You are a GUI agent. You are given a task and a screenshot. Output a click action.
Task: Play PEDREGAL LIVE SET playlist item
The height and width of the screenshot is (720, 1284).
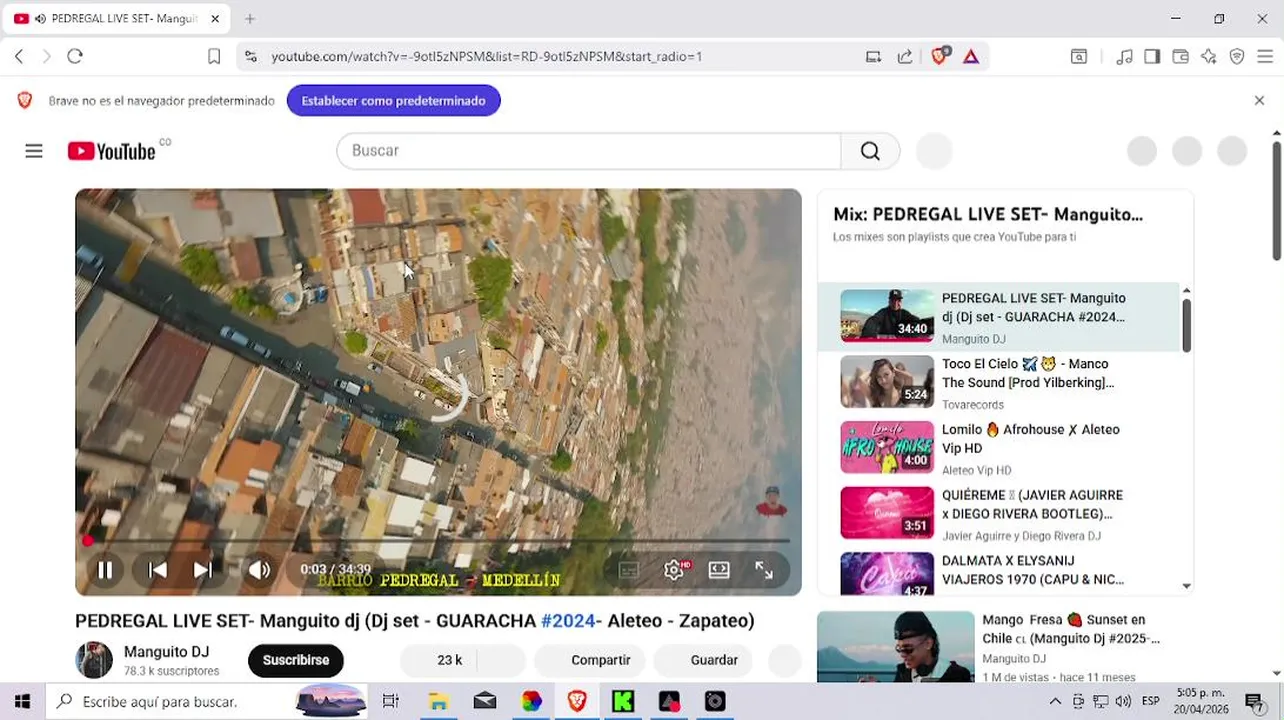tap(999, 317)
